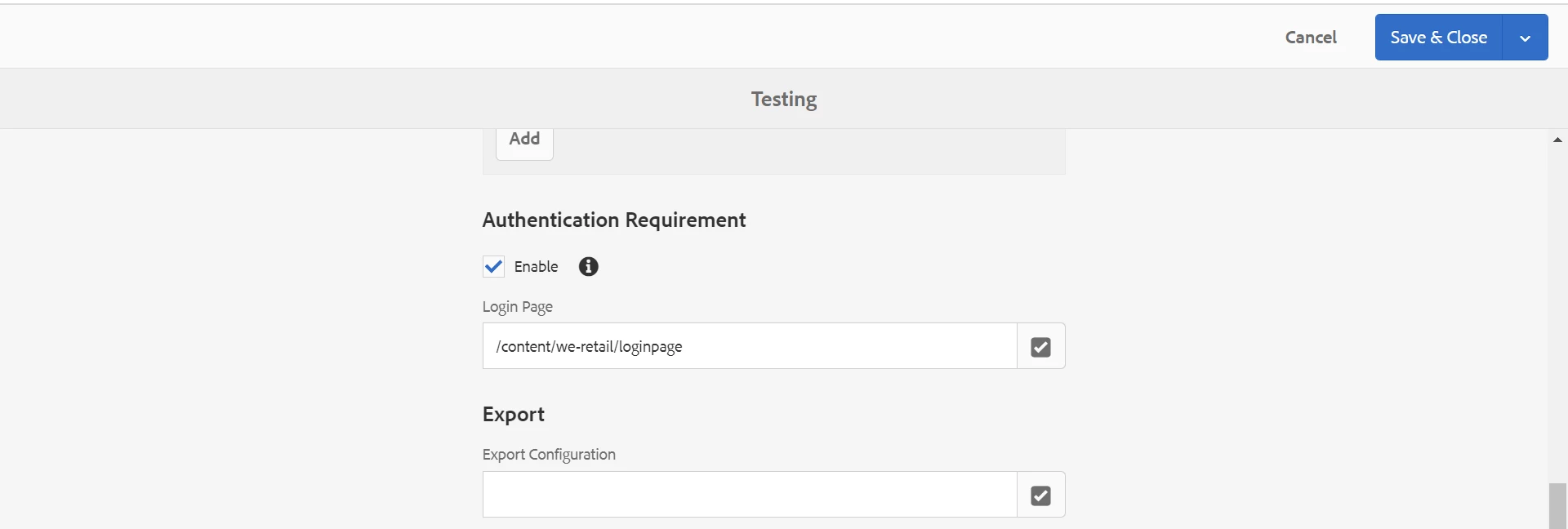Click Save & Close button
The width and height of the screenshot is (1568, 529).
(1438, 38)
